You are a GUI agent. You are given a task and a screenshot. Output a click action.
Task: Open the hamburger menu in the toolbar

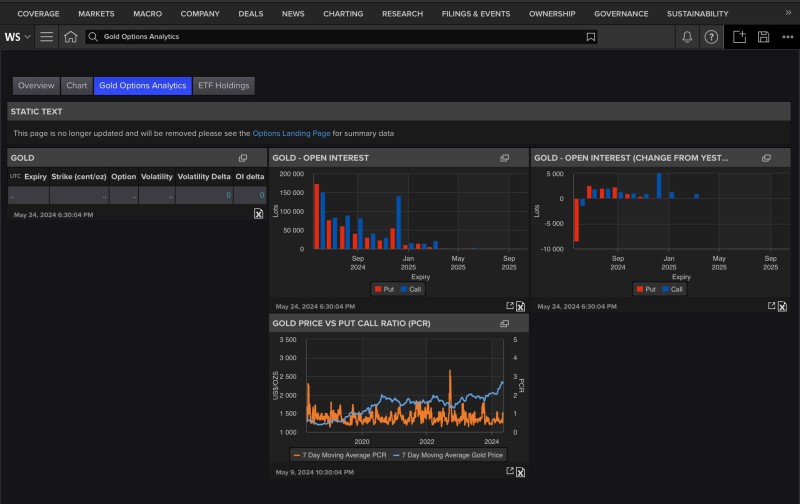46,37
